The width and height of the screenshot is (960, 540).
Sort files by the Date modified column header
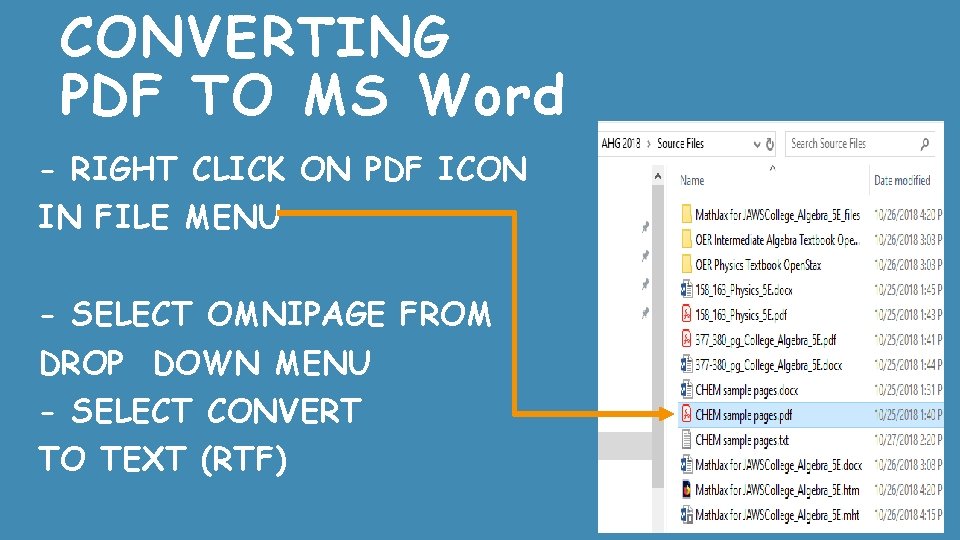click(902, 181)
